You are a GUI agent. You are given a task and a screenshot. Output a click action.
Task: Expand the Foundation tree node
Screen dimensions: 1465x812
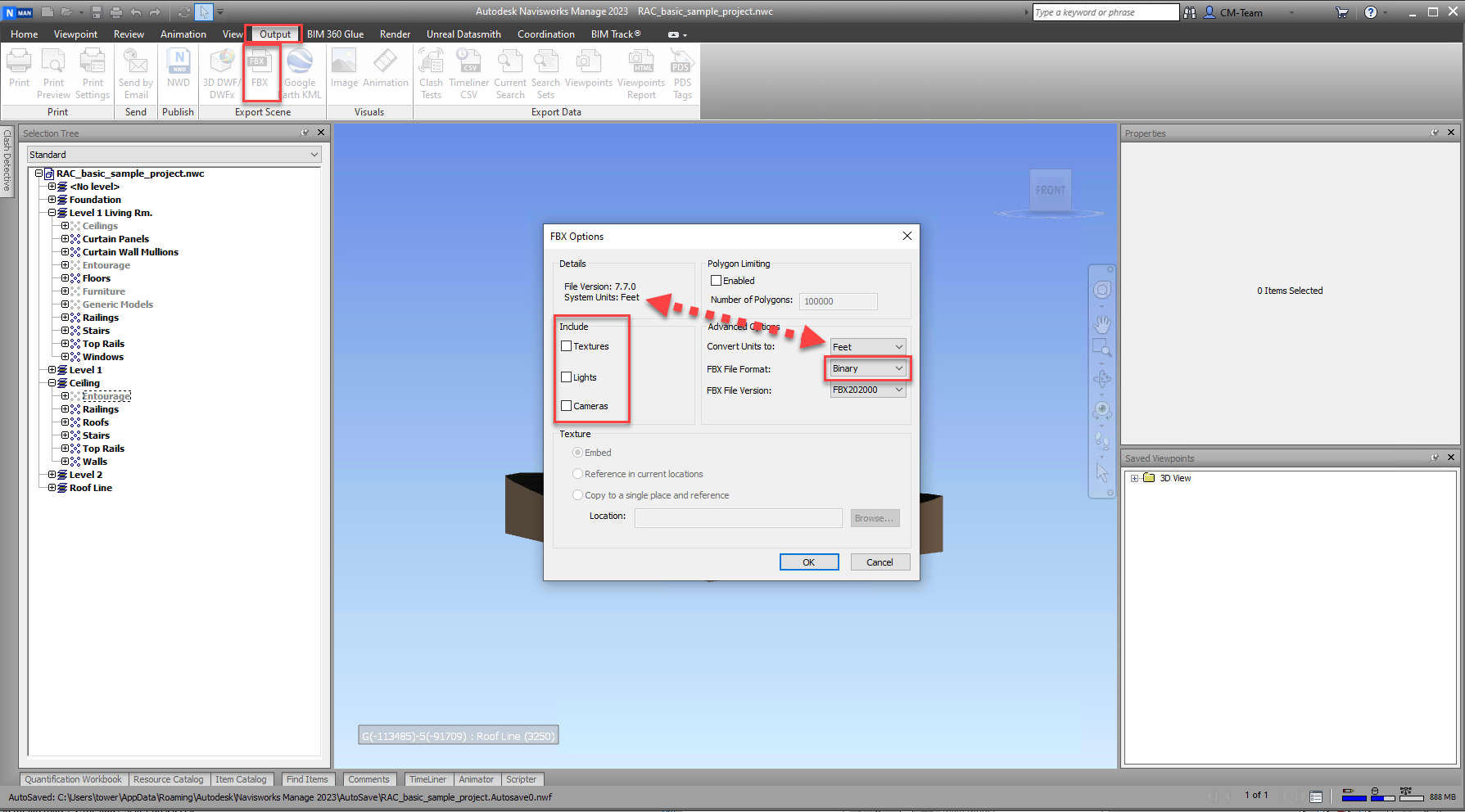click(x=52, y=200)
